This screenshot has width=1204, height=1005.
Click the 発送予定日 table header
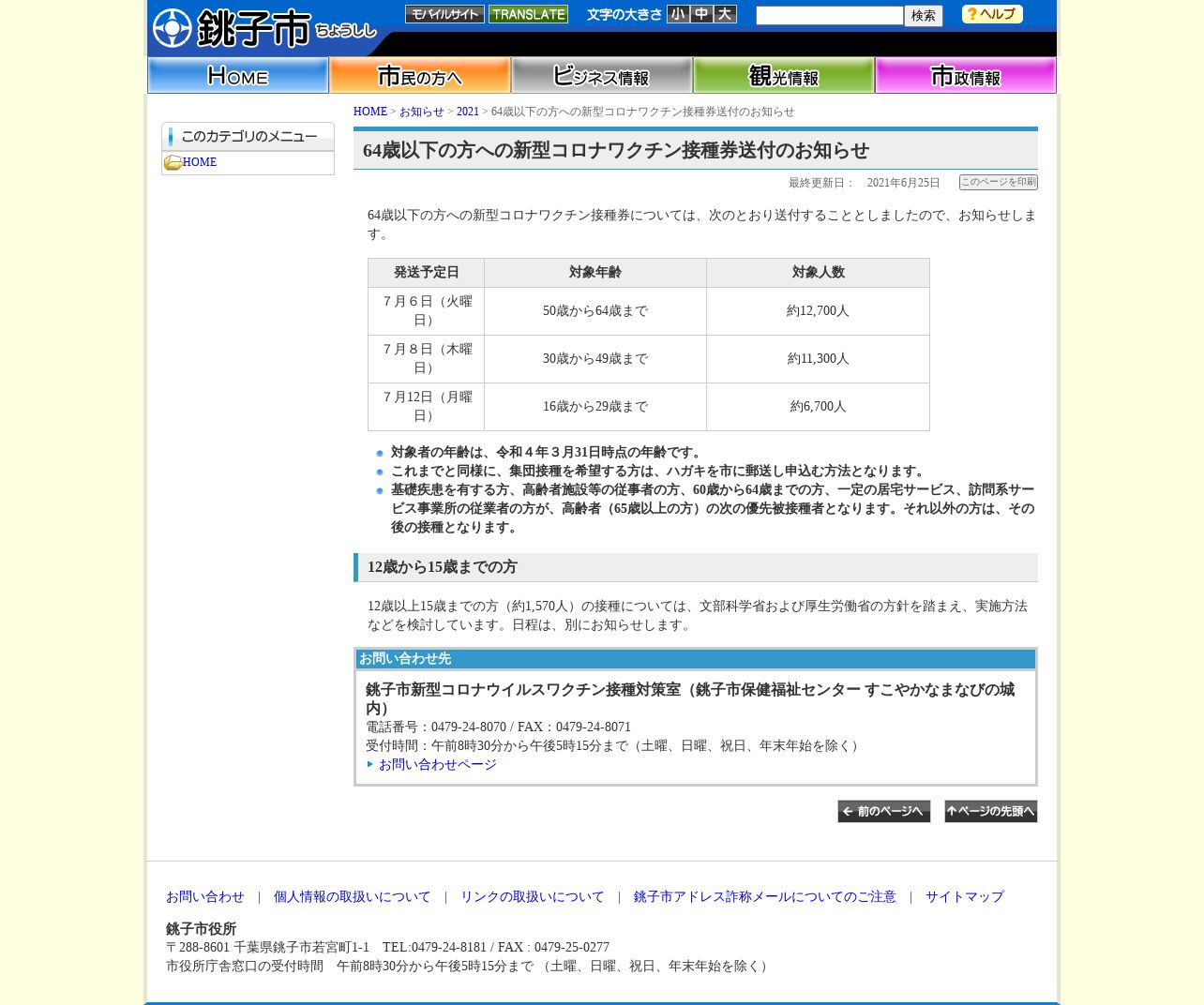(x=427, y=273)
